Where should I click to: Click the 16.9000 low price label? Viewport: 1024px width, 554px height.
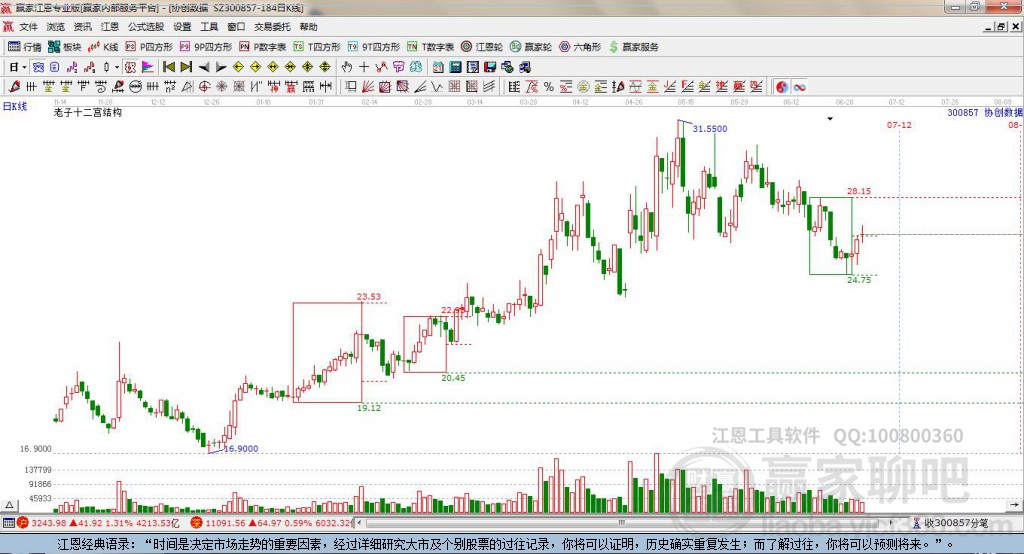(x=241, y=448)
